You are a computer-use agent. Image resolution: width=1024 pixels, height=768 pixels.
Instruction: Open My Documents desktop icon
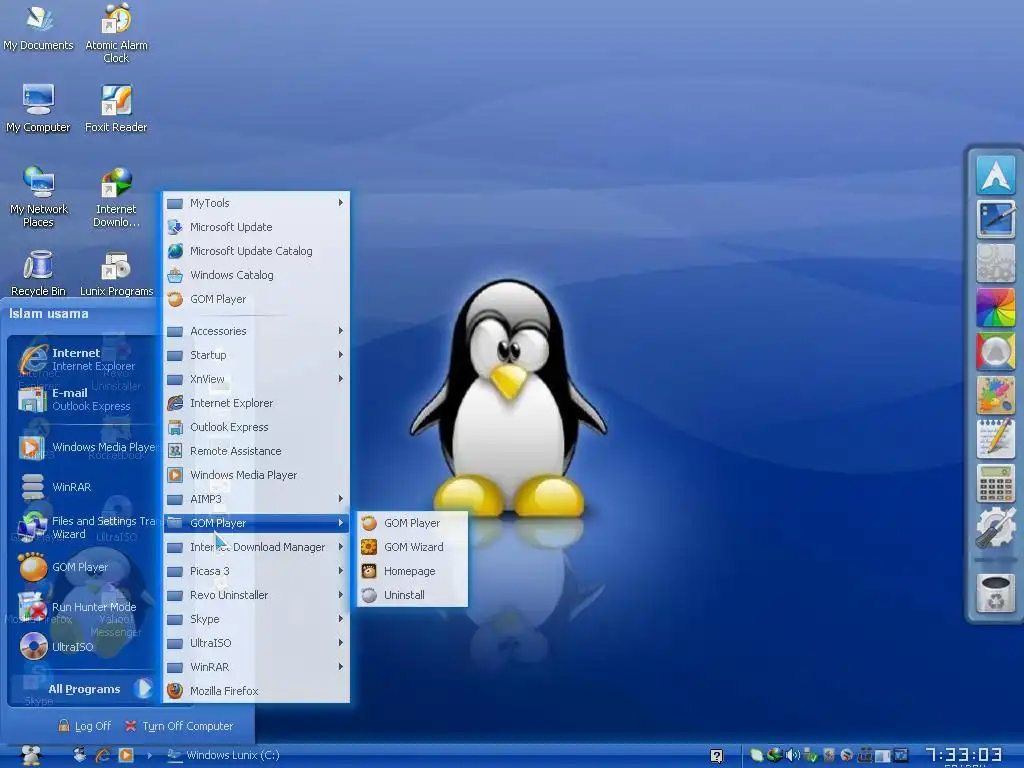[38, 27]
